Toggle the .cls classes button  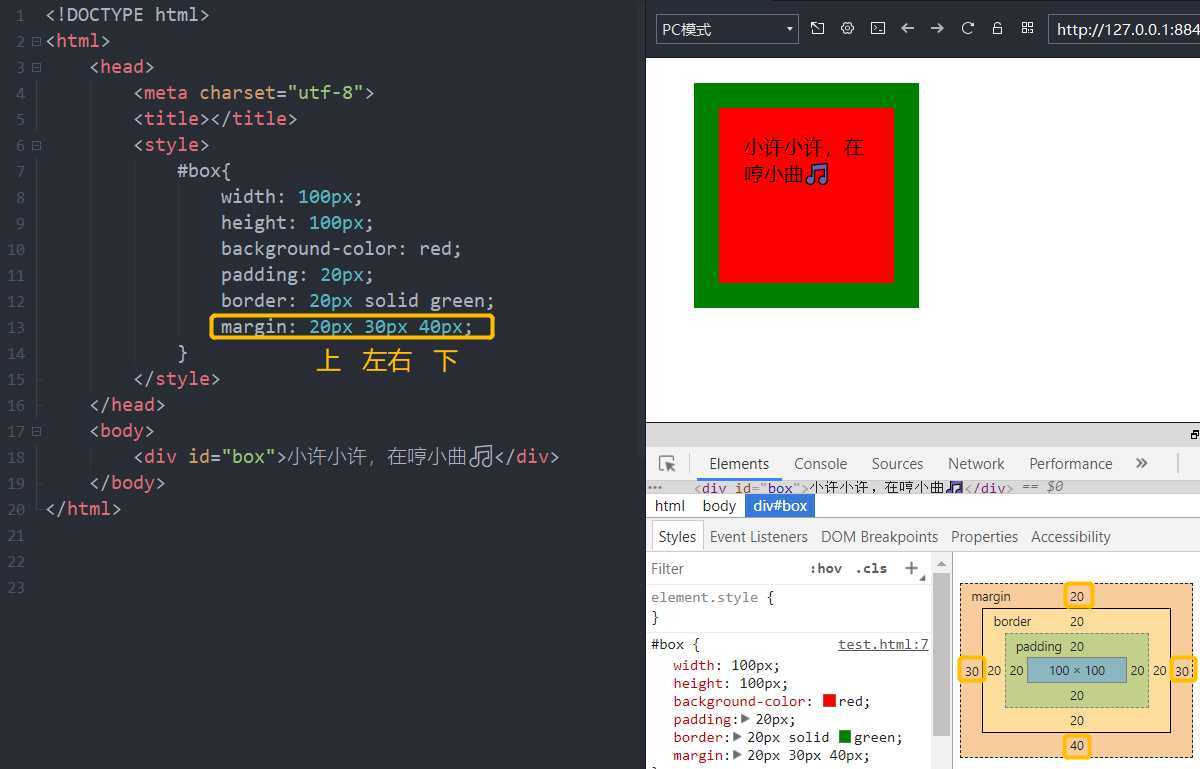[x=871, y=568]
